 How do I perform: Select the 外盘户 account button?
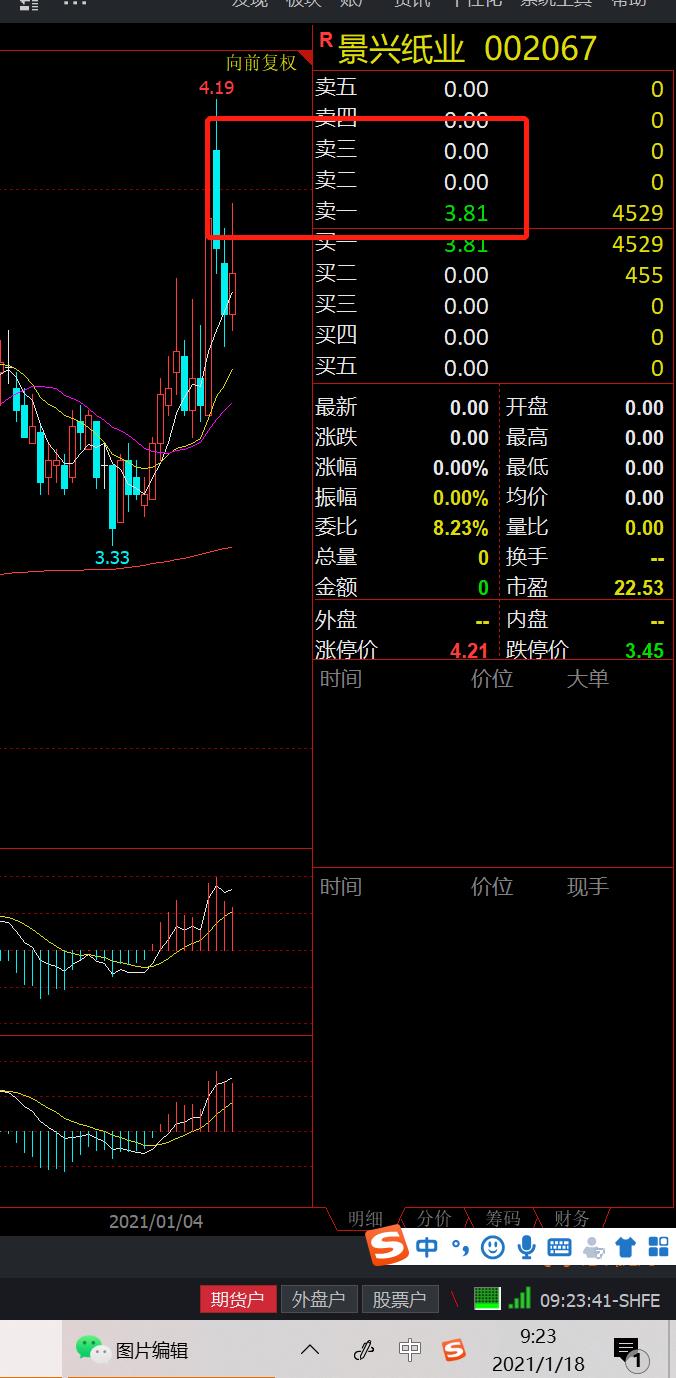pyautogui.click(x=318, y=1299)
